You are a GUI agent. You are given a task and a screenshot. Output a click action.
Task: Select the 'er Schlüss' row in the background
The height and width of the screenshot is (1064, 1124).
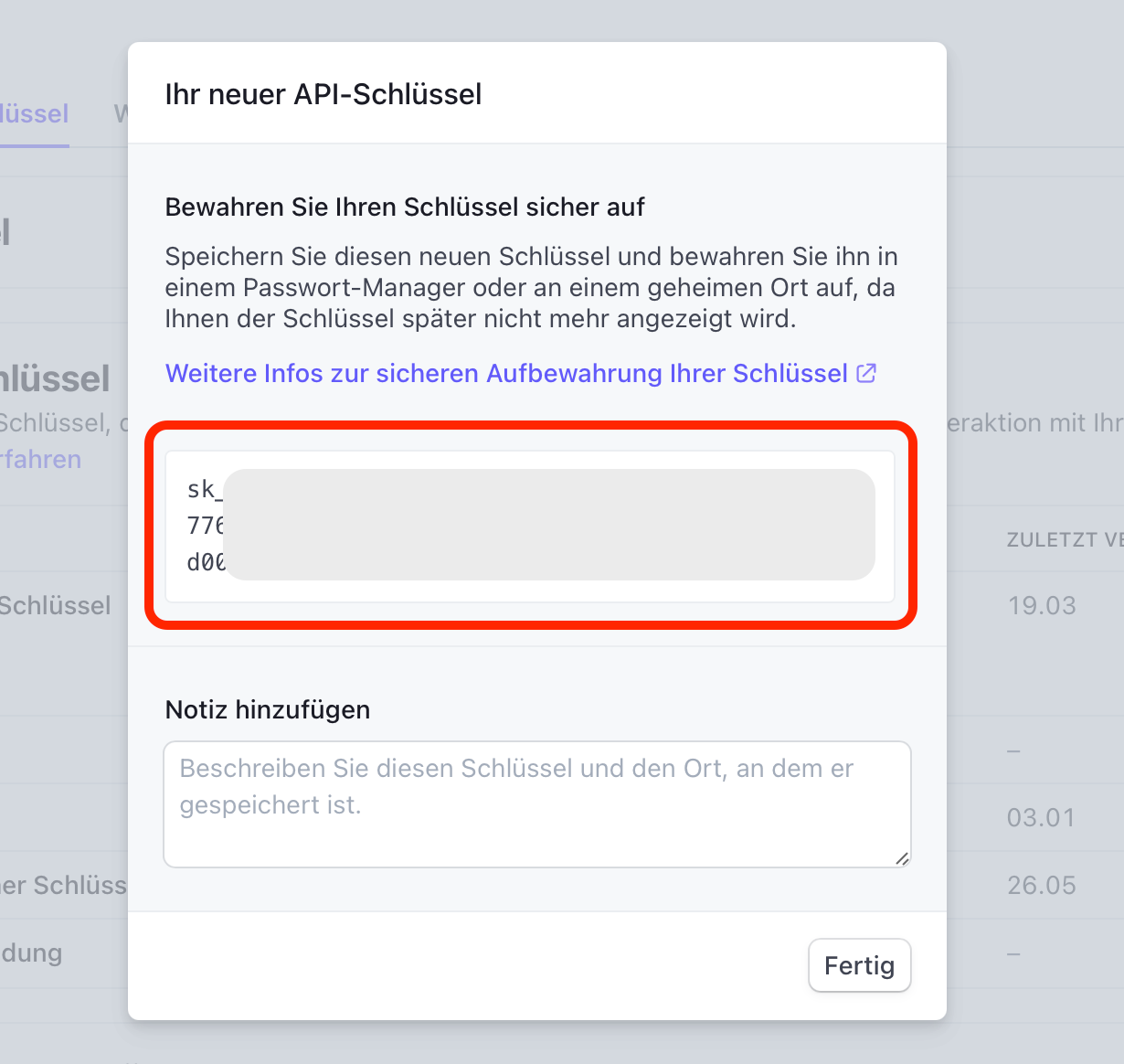pyautogui.click(x=63, y=885)
